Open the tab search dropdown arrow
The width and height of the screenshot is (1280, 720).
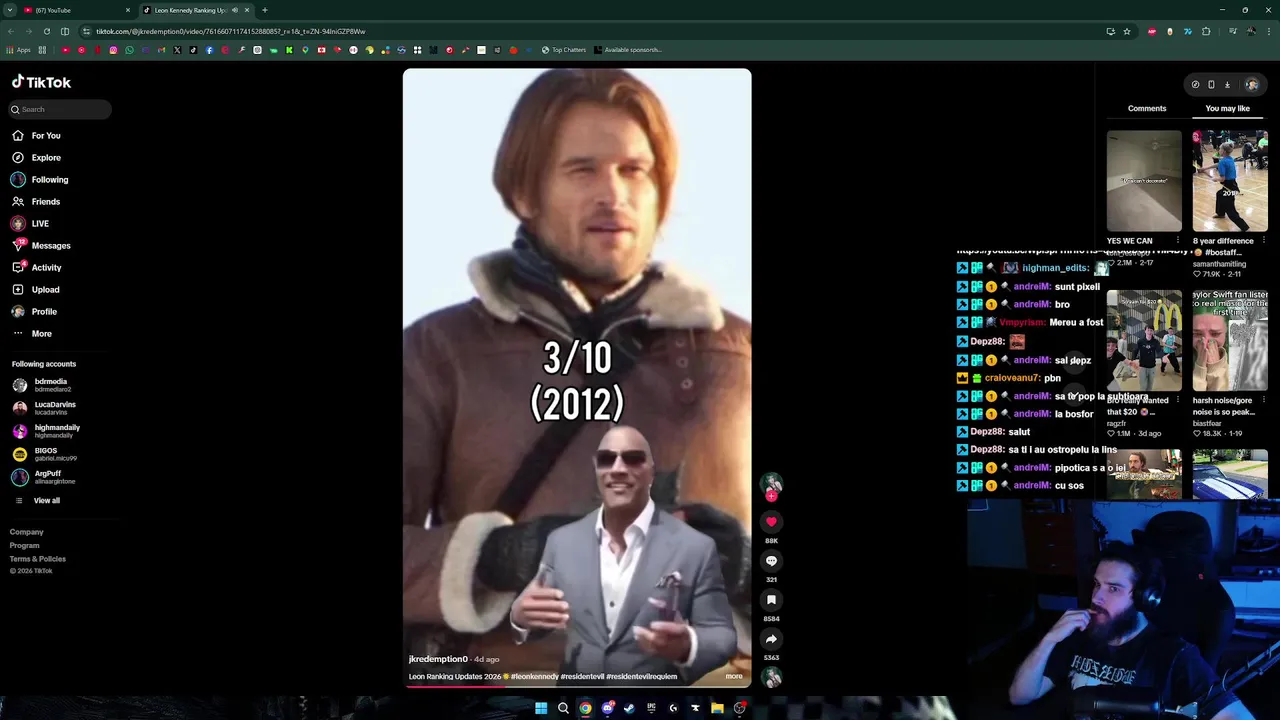click(9, 10)
